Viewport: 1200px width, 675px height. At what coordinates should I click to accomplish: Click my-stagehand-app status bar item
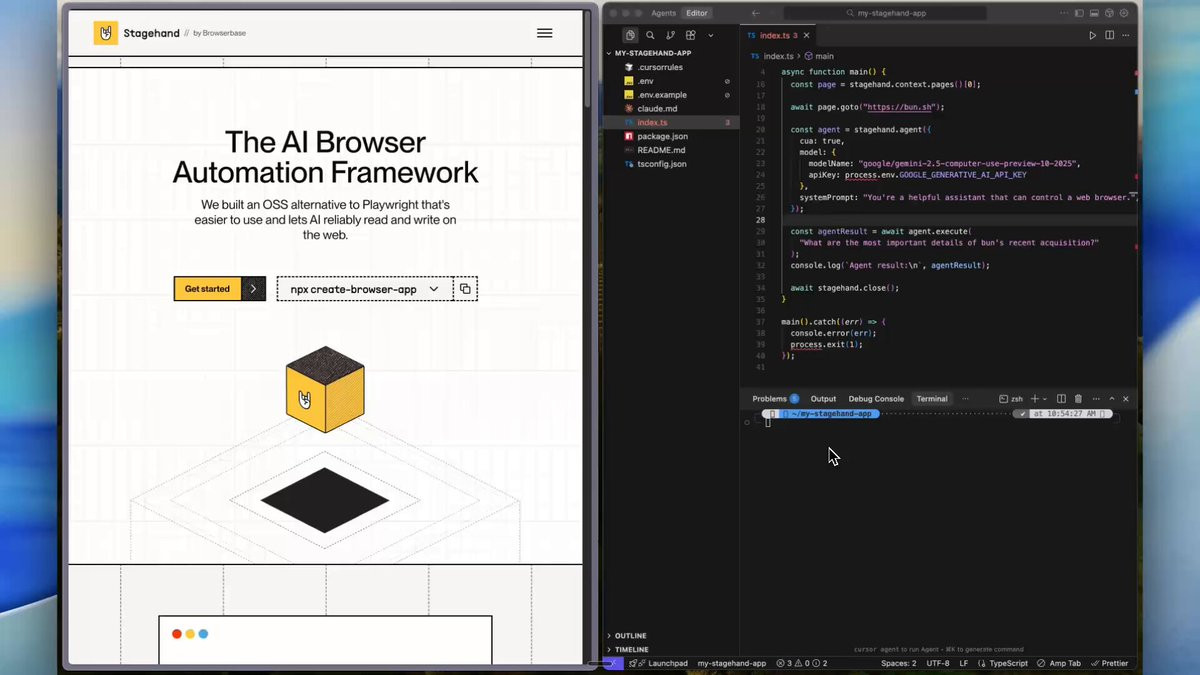[x=732, y=663]
